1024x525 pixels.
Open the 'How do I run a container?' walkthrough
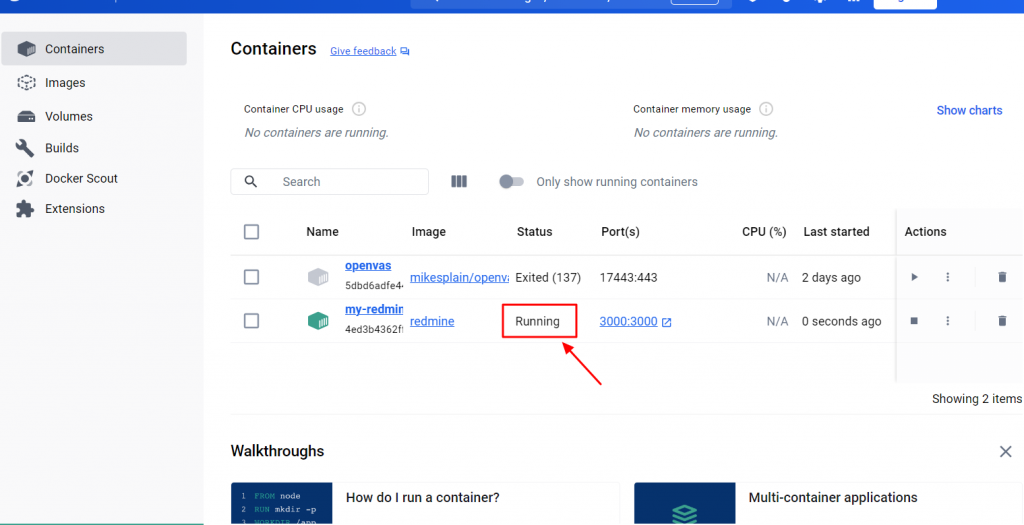pos(425,503)
